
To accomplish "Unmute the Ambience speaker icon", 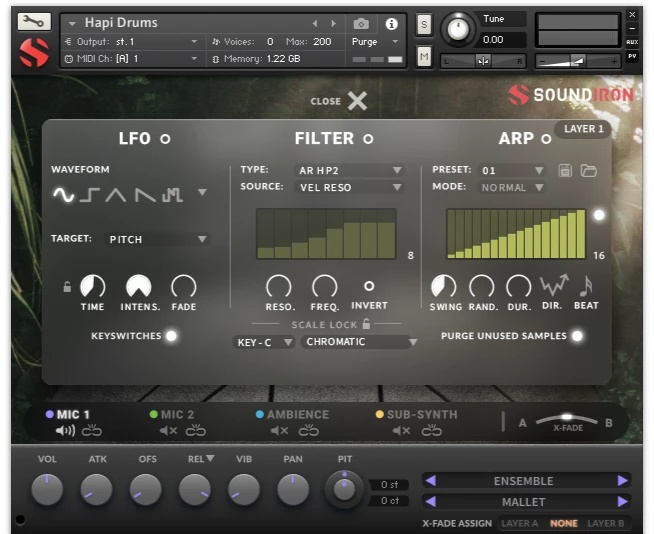I will pyautogui.click(x=279, y=430).
